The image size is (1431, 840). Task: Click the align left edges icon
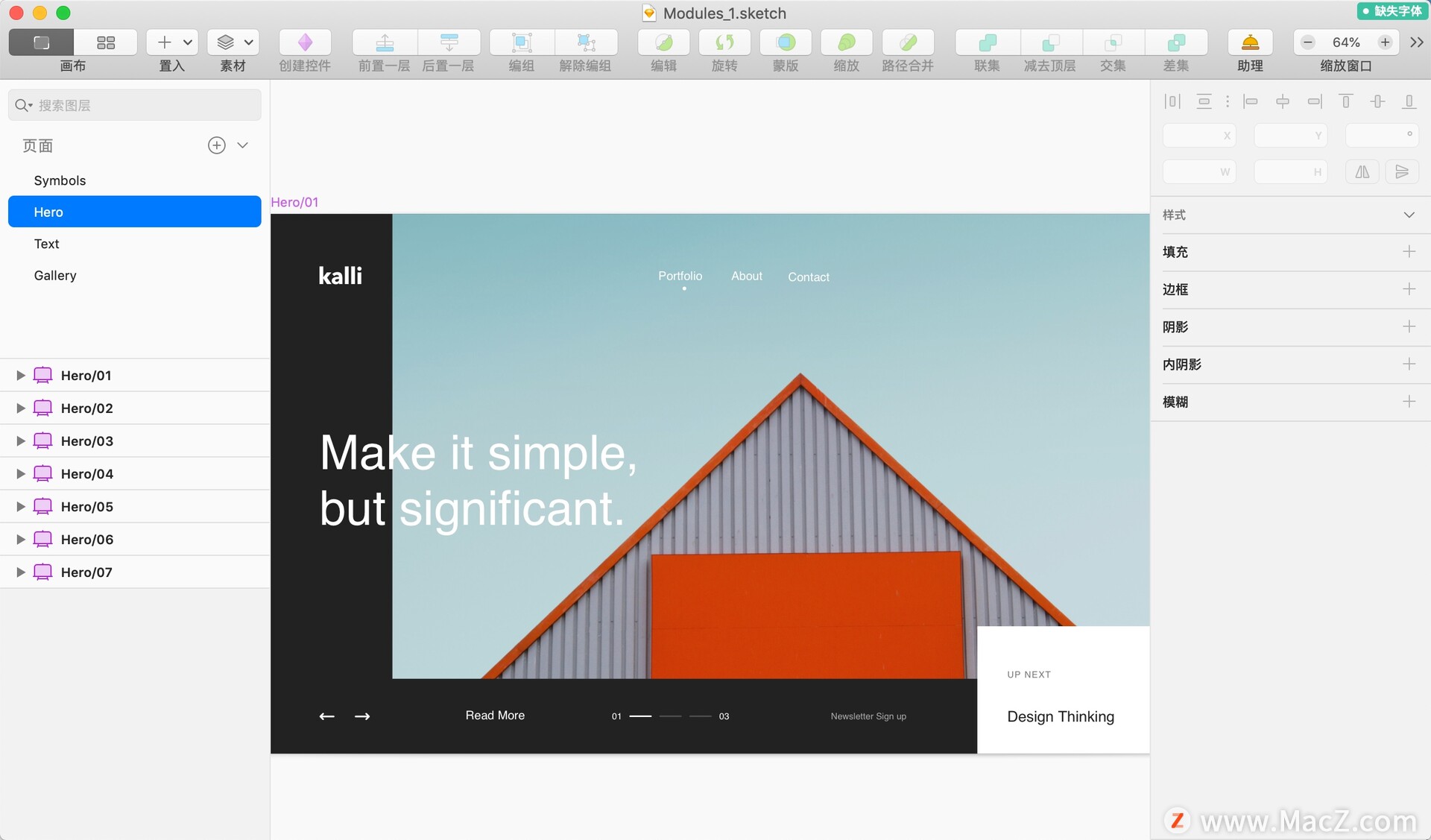click(x=1251, y=101)
